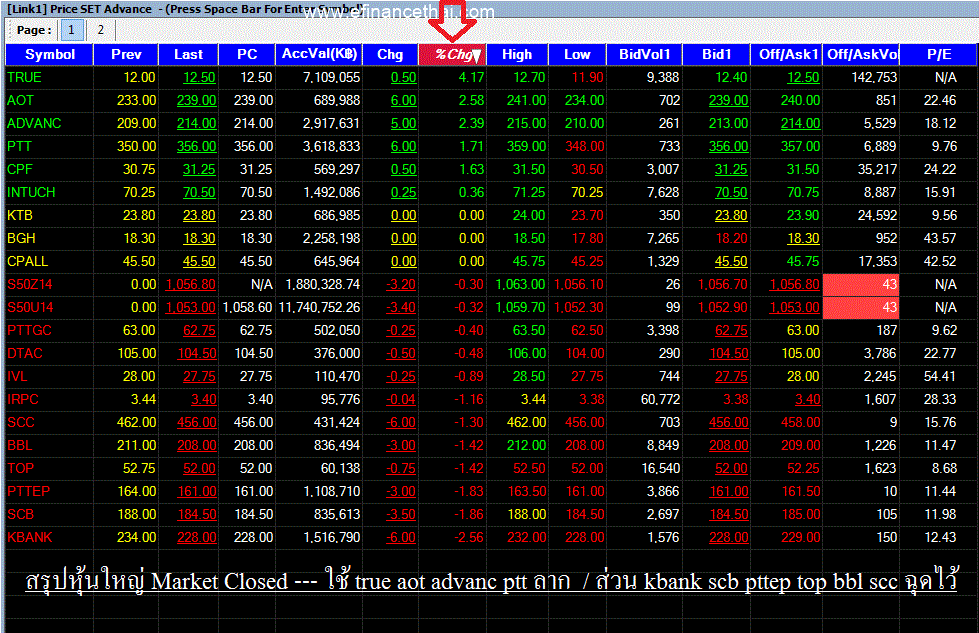Switch to page 2 tab
The image size is (979, 633).
click(101, 29)
